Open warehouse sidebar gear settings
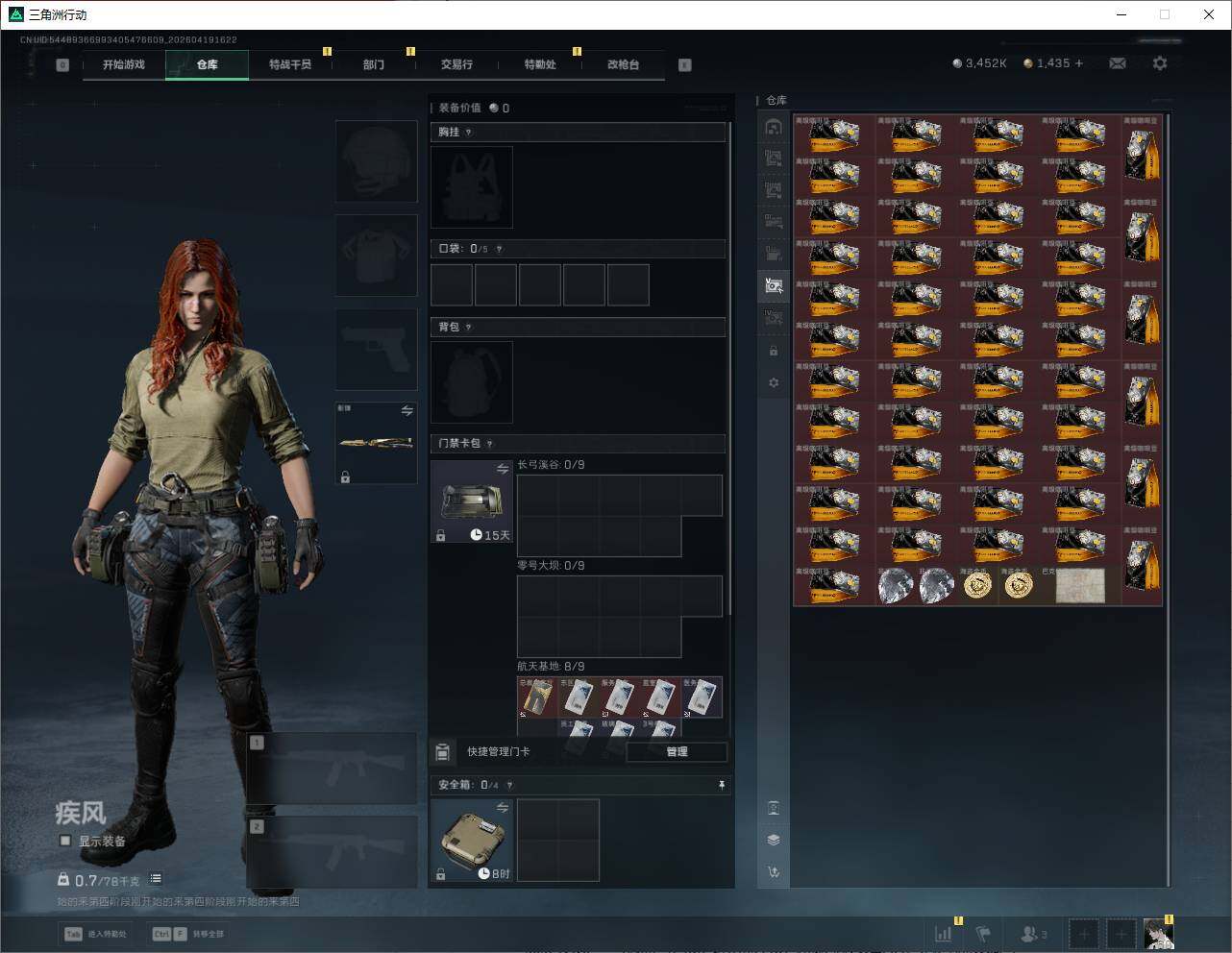The image size is (1232, 953). pyautogui.click(x=774, y=382)
